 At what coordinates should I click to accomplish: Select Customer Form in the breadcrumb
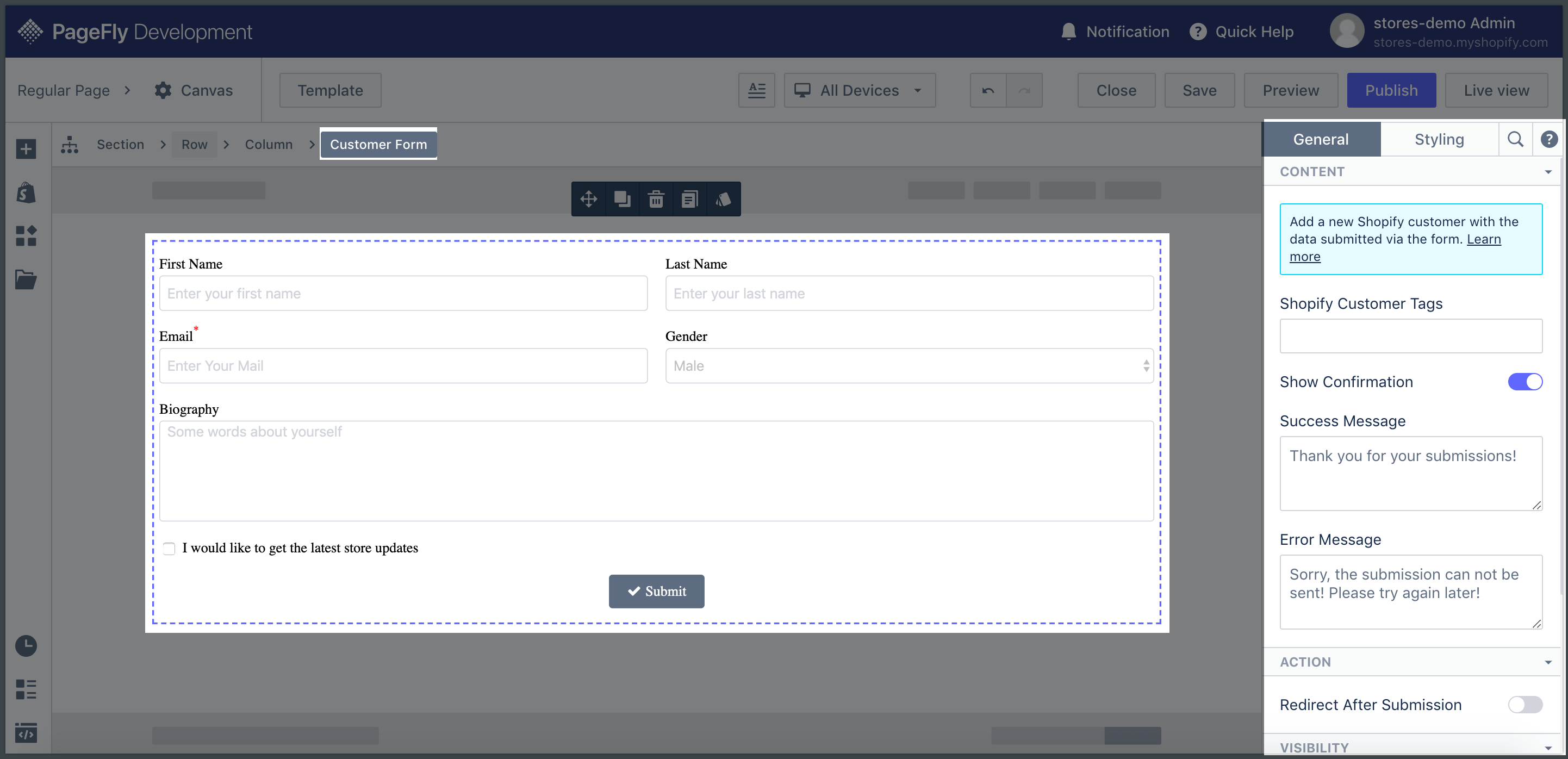coord(378,144)
